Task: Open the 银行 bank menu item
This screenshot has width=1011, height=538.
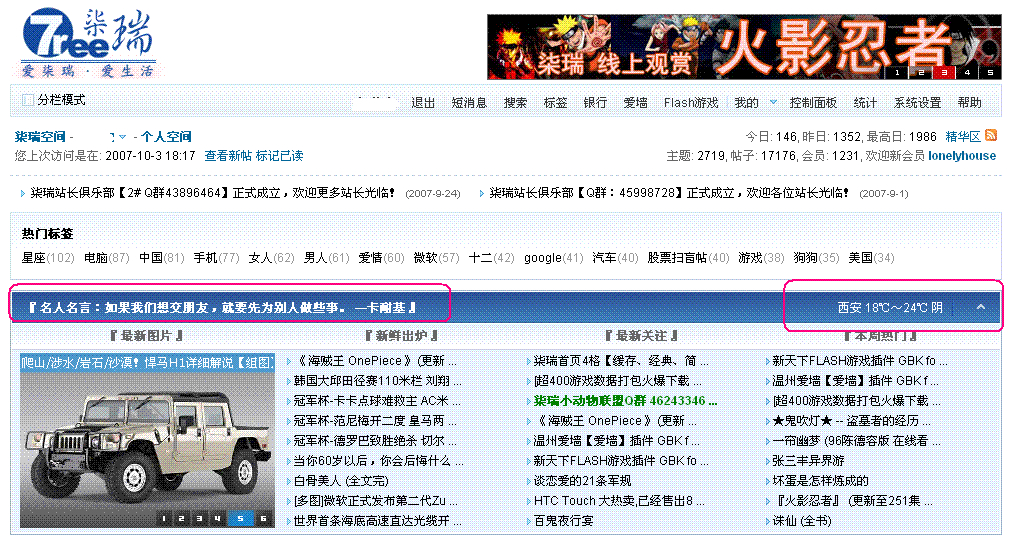Action: point(595,103)
